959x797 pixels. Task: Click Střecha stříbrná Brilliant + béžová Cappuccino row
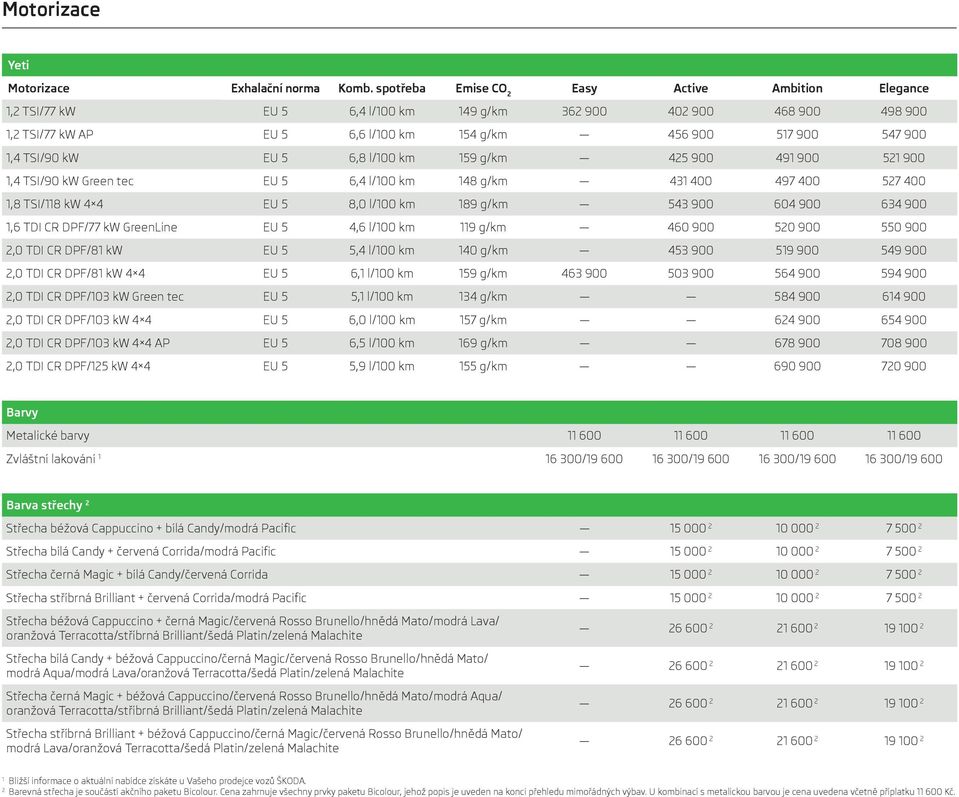[x=480, y=741]
